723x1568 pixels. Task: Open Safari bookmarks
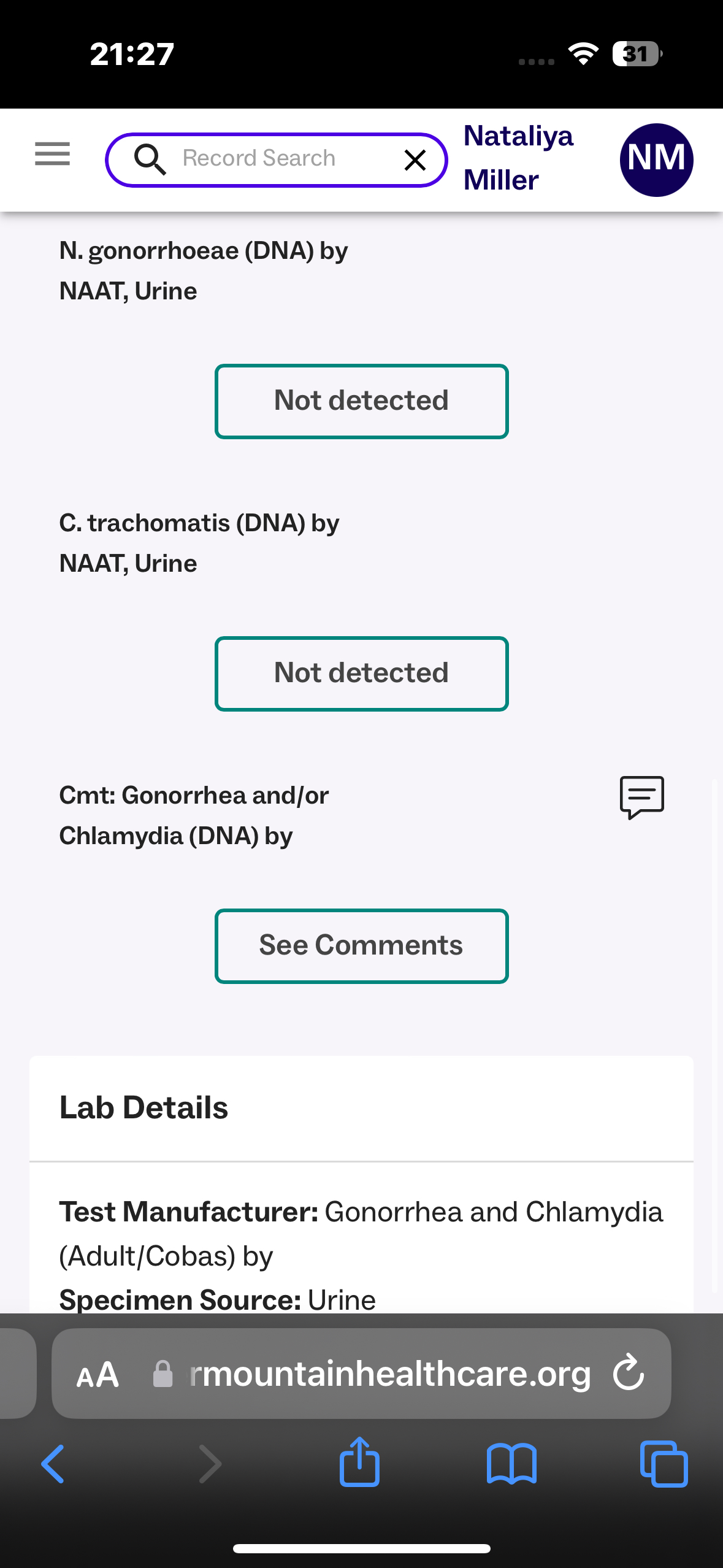pyautogui.click(x=511, y=1464)
